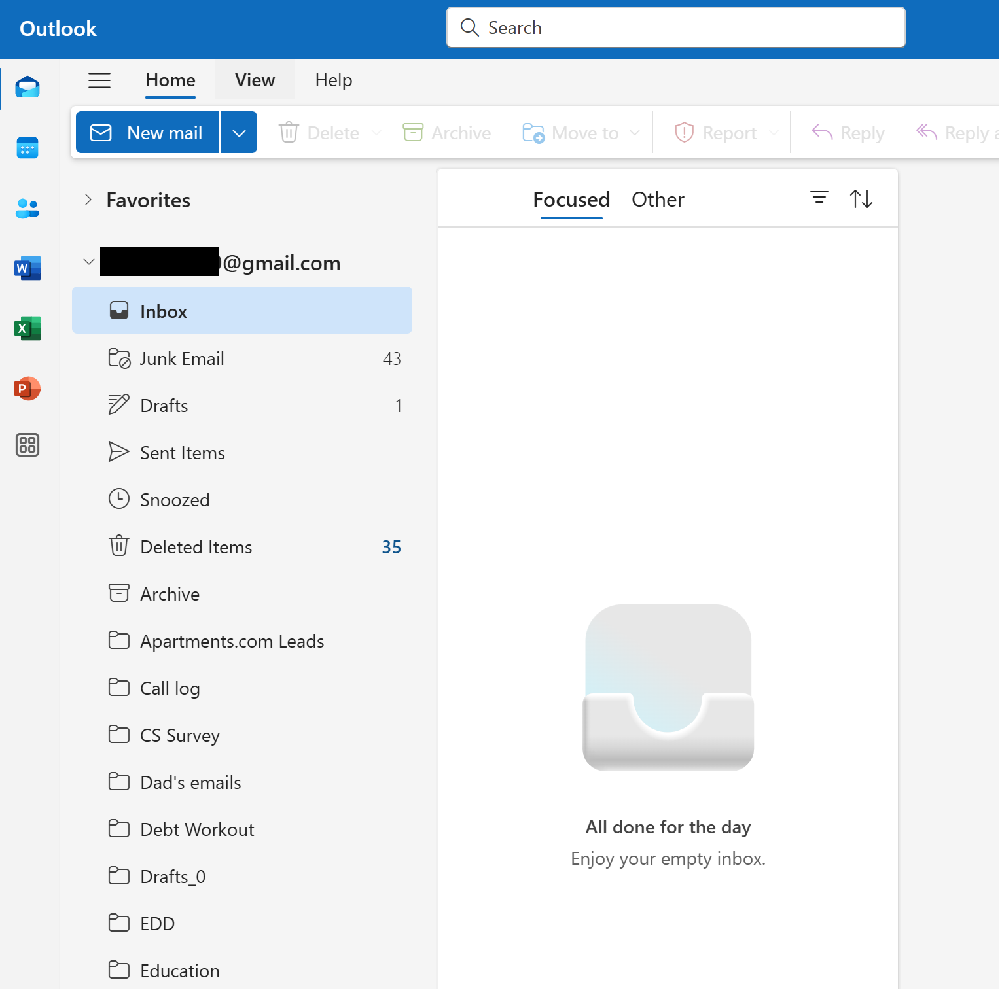Screen dimensions: 999x989
Task: Click the filter icon in message list
Action: tap(819, 198)
